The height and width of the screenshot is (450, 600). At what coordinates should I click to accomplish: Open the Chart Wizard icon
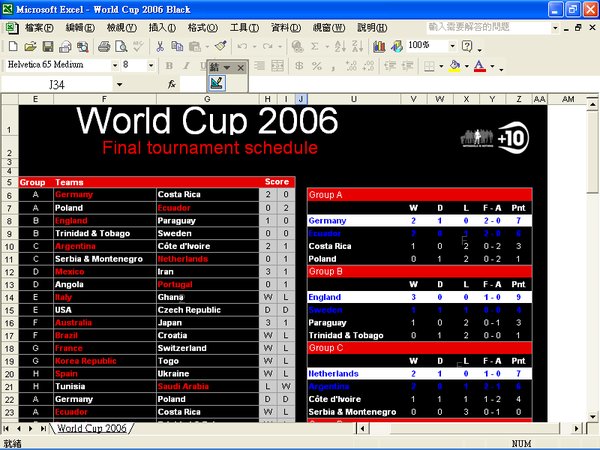click(x=379, y=46)
